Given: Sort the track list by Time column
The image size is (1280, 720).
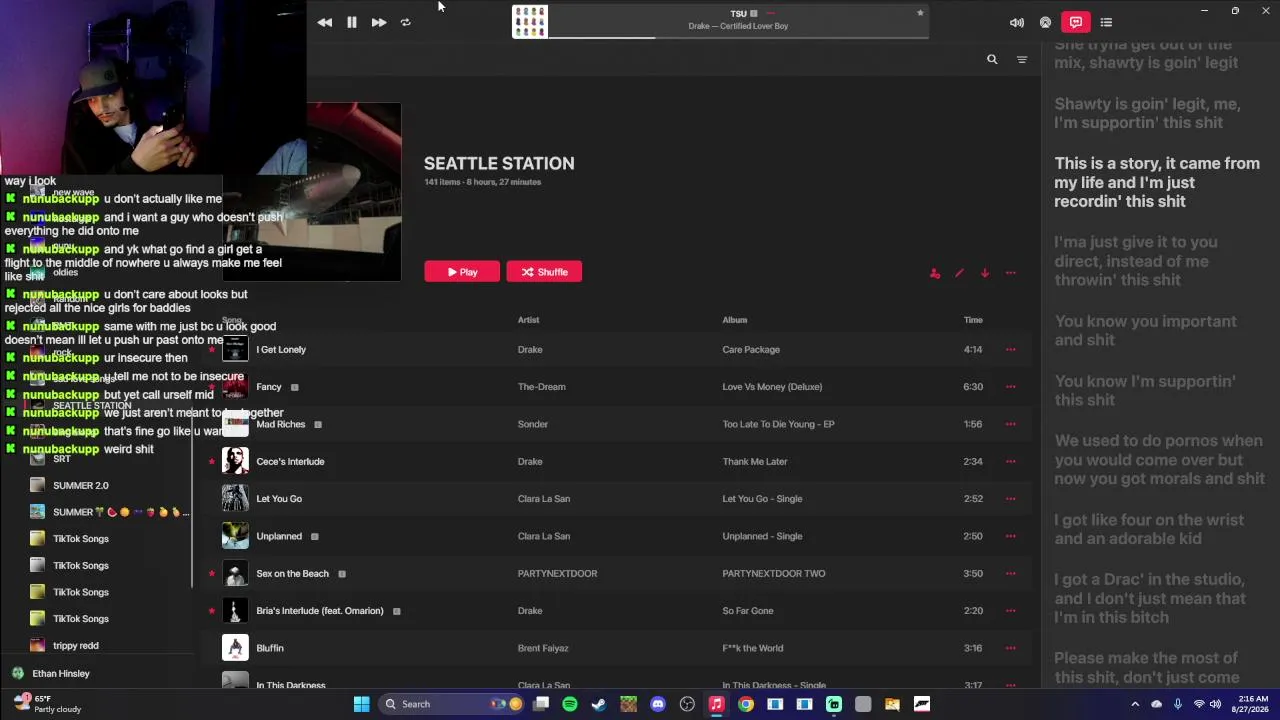Looking at the screenshot, I should point(973,320).
